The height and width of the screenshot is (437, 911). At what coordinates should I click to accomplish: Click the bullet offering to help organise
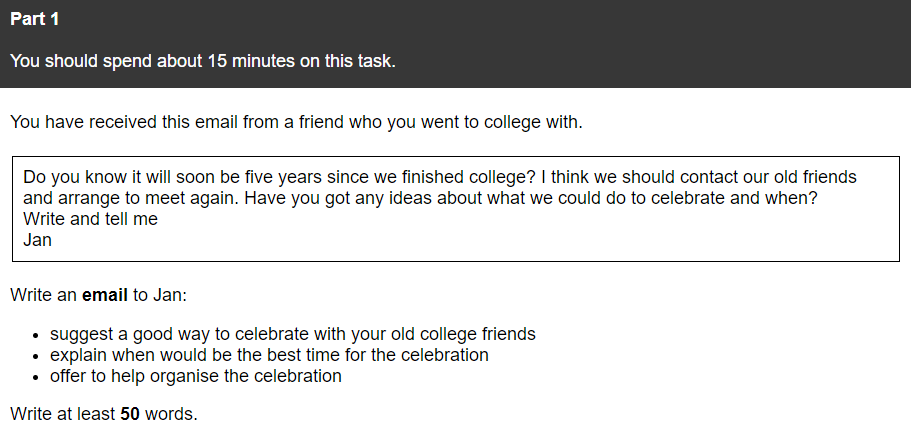click(196, 376)
